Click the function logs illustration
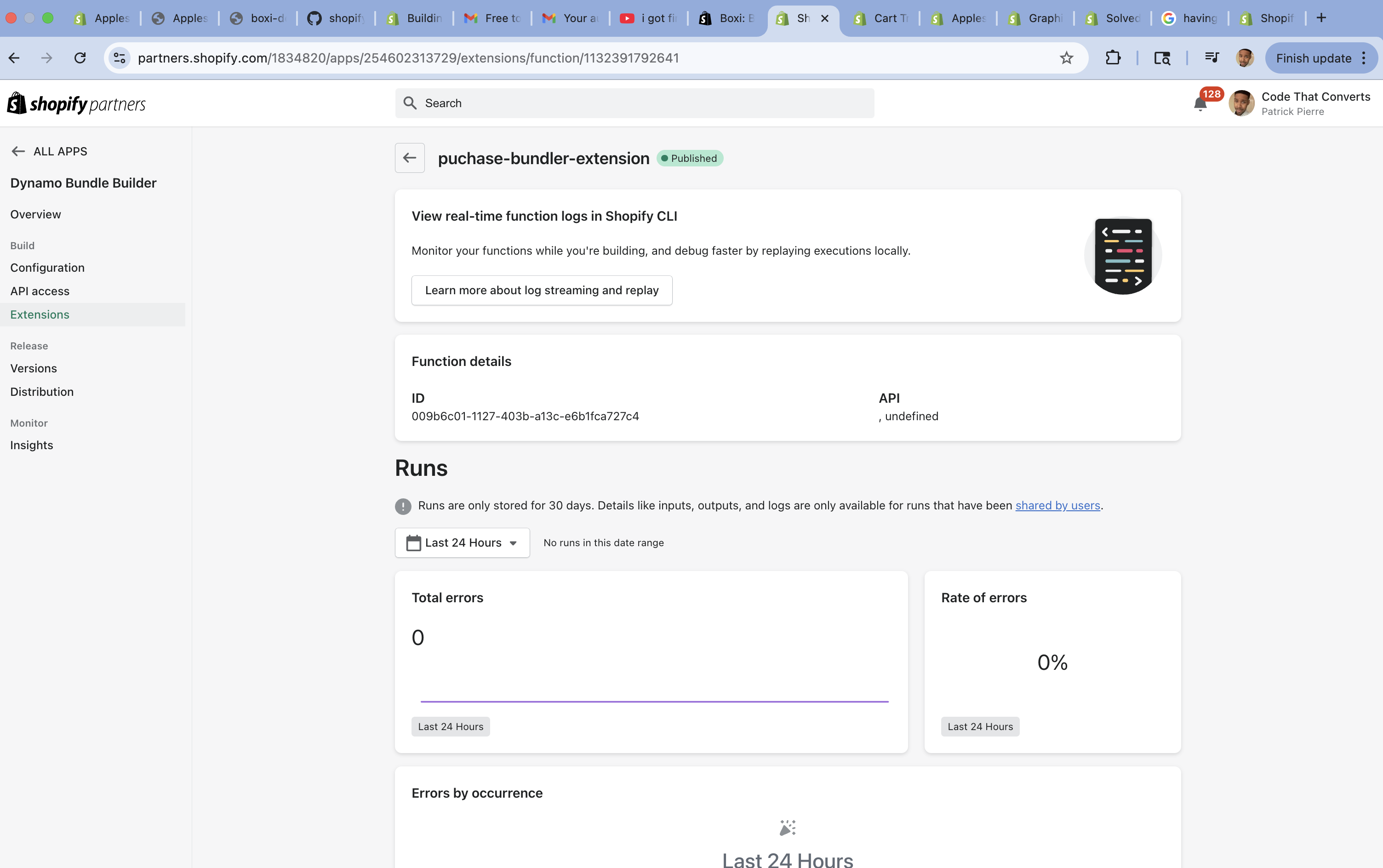1383x868 pixels. [x=1123, y=256]
